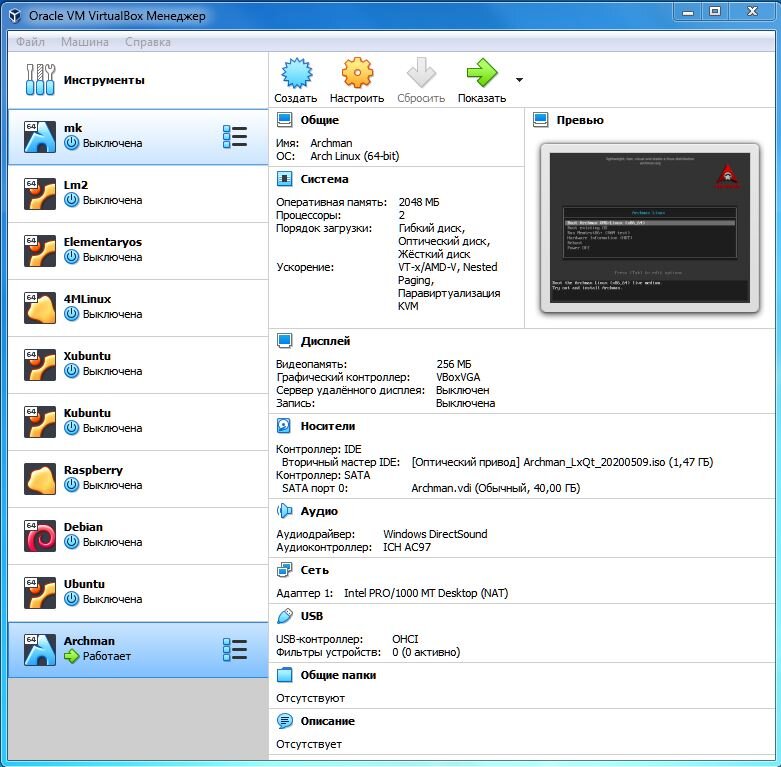Click the Адаптер 1 label
Viewport: 781px width, 767px height.
(x=304, y=593)
